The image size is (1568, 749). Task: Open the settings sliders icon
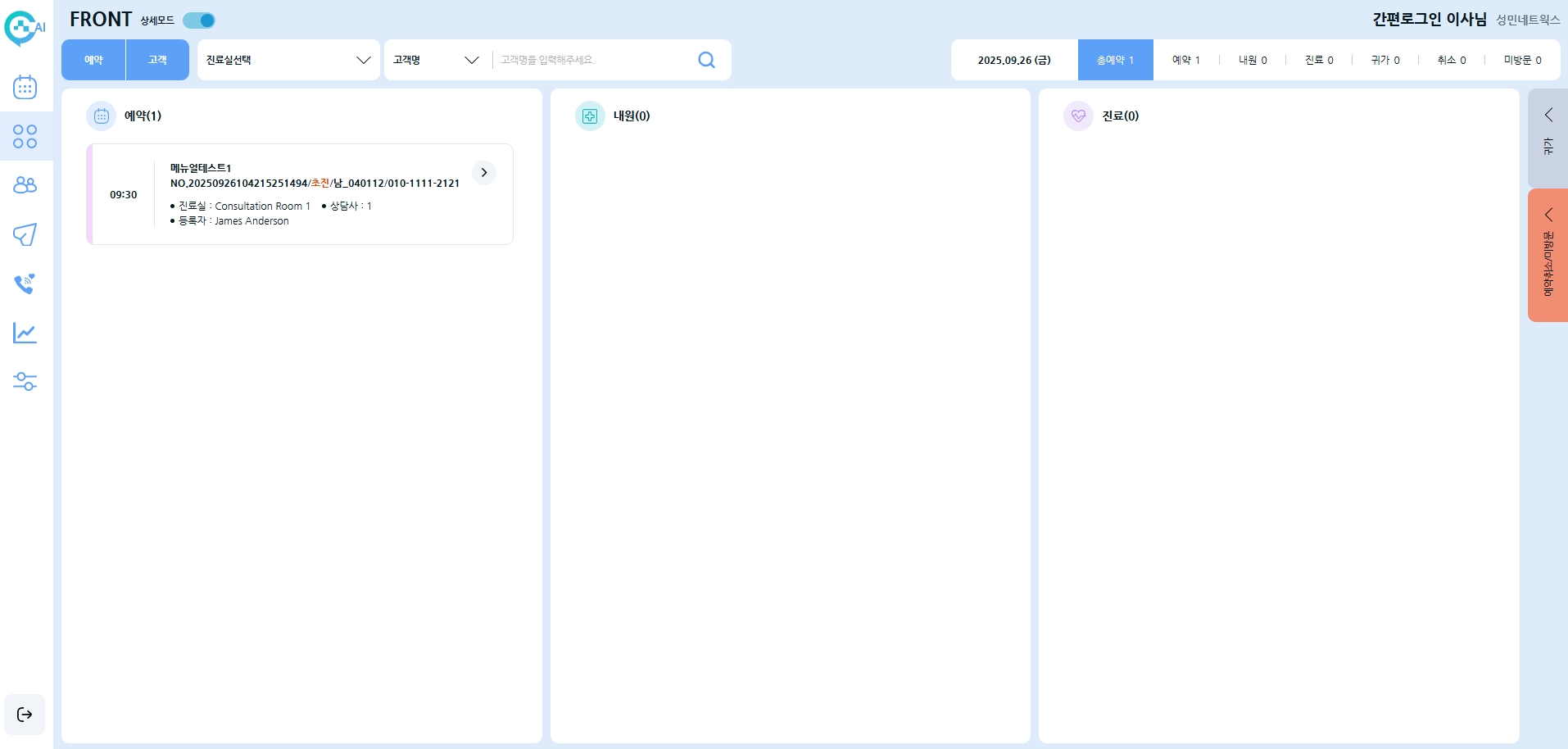[25, 382]
